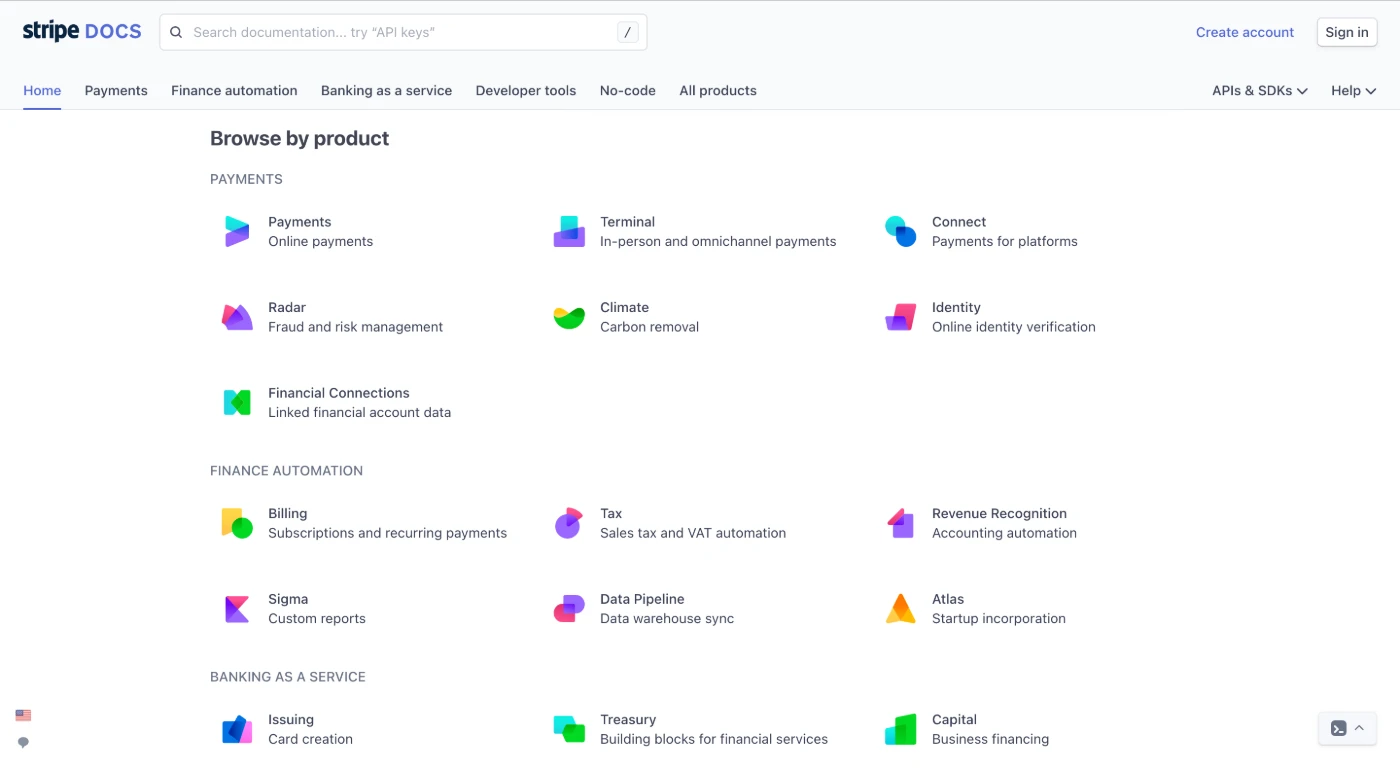Open the Payments nav tab
The height and width of the screenshot is (768, 1400).
[x=116, y=90]
